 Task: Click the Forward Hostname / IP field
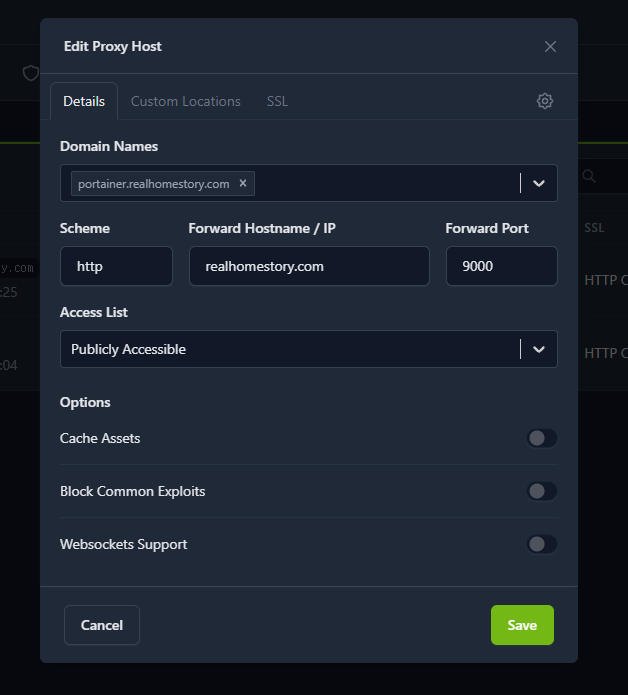(x=309, y=267)
